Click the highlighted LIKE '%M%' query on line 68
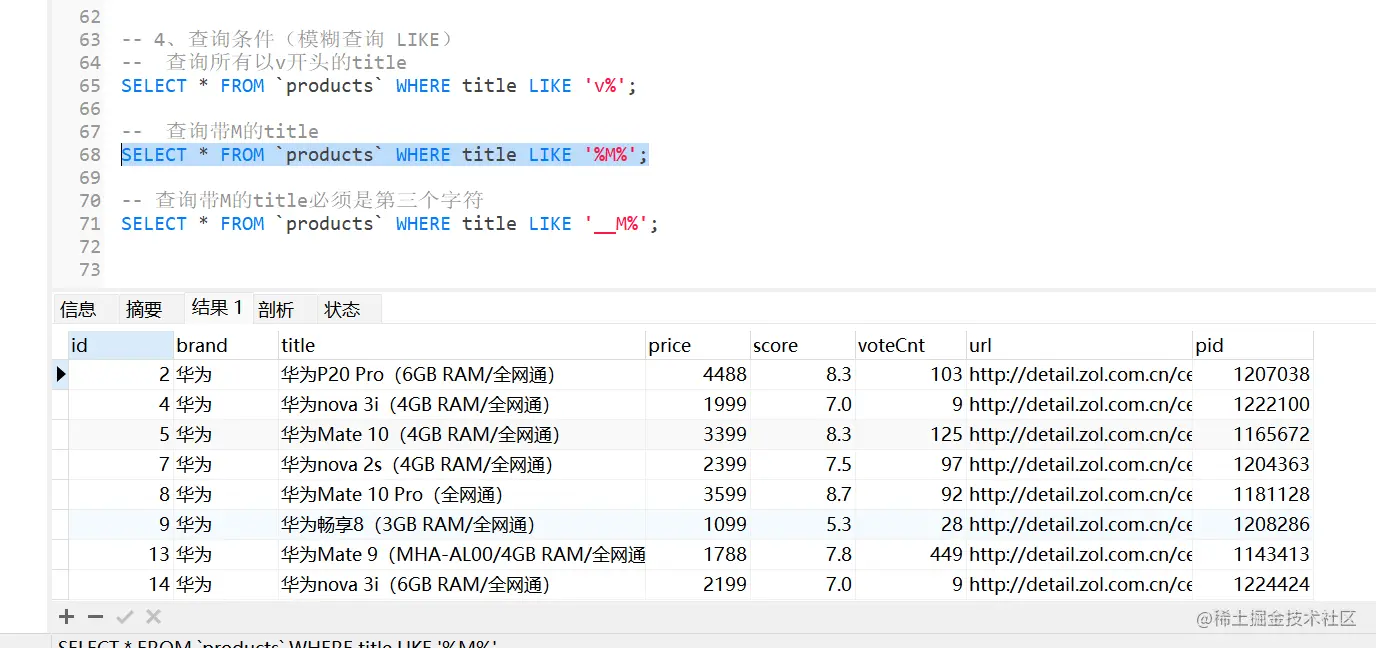 pyautogui.click(x=385, y=155)
